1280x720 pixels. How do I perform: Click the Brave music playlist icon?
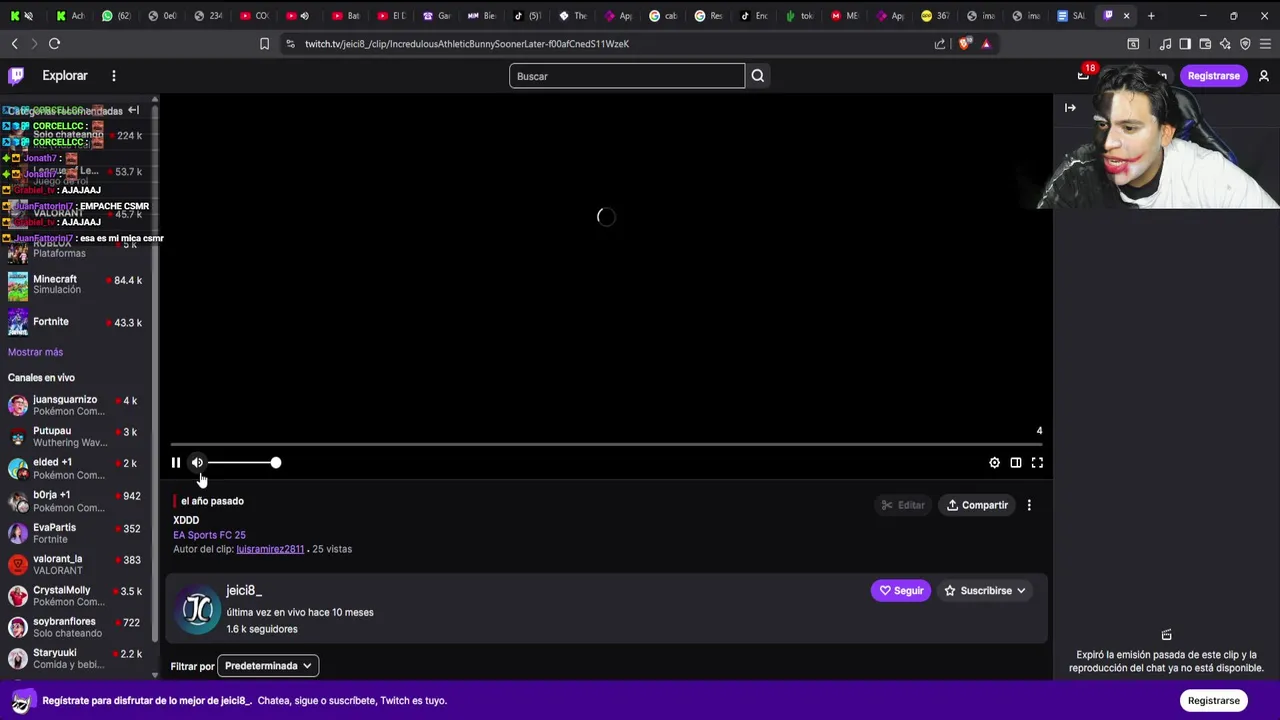pos(1165,44)
